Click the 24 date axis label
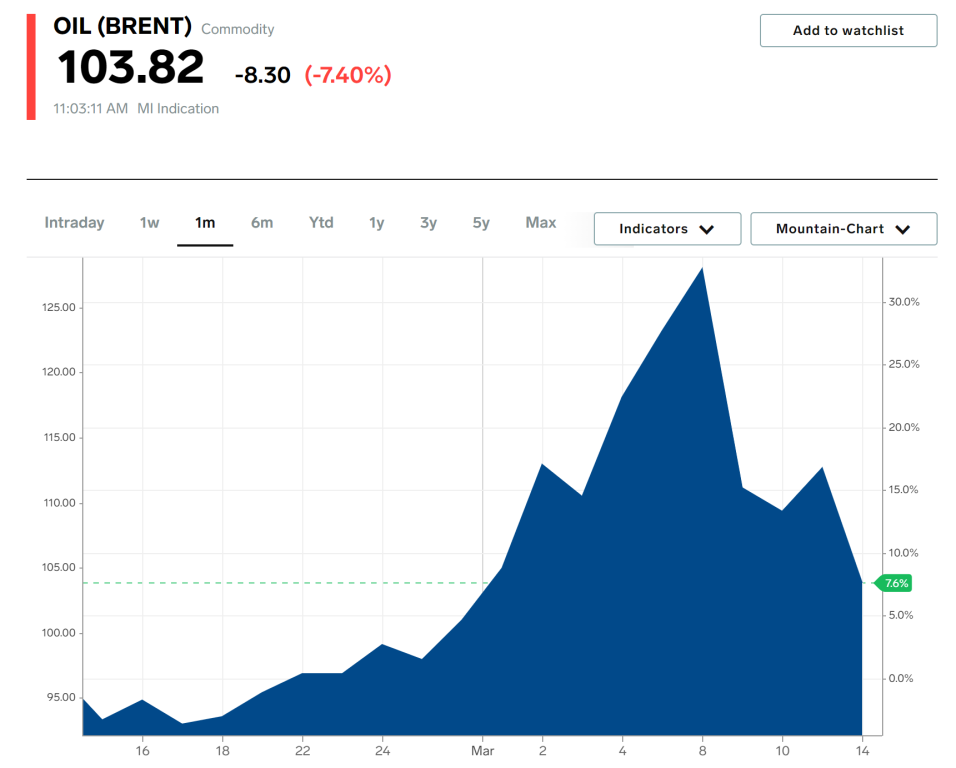956x768 pixels. (x=382, y=751)
